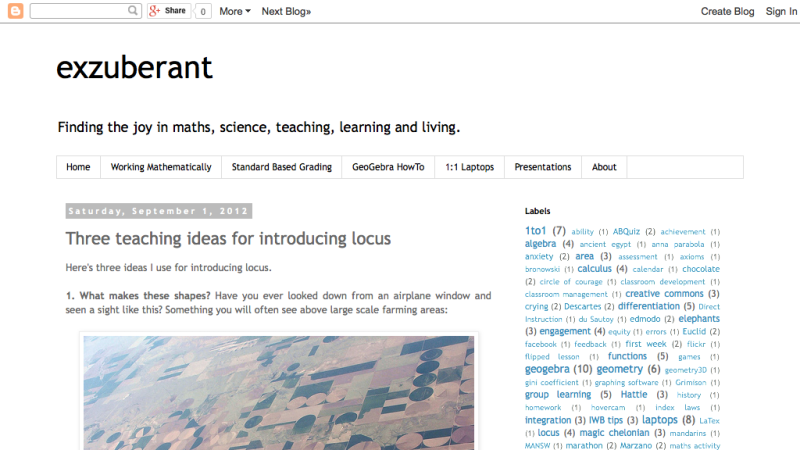Select the Marzano label
This screenshot has height=450, width=800.
(636, 445)
